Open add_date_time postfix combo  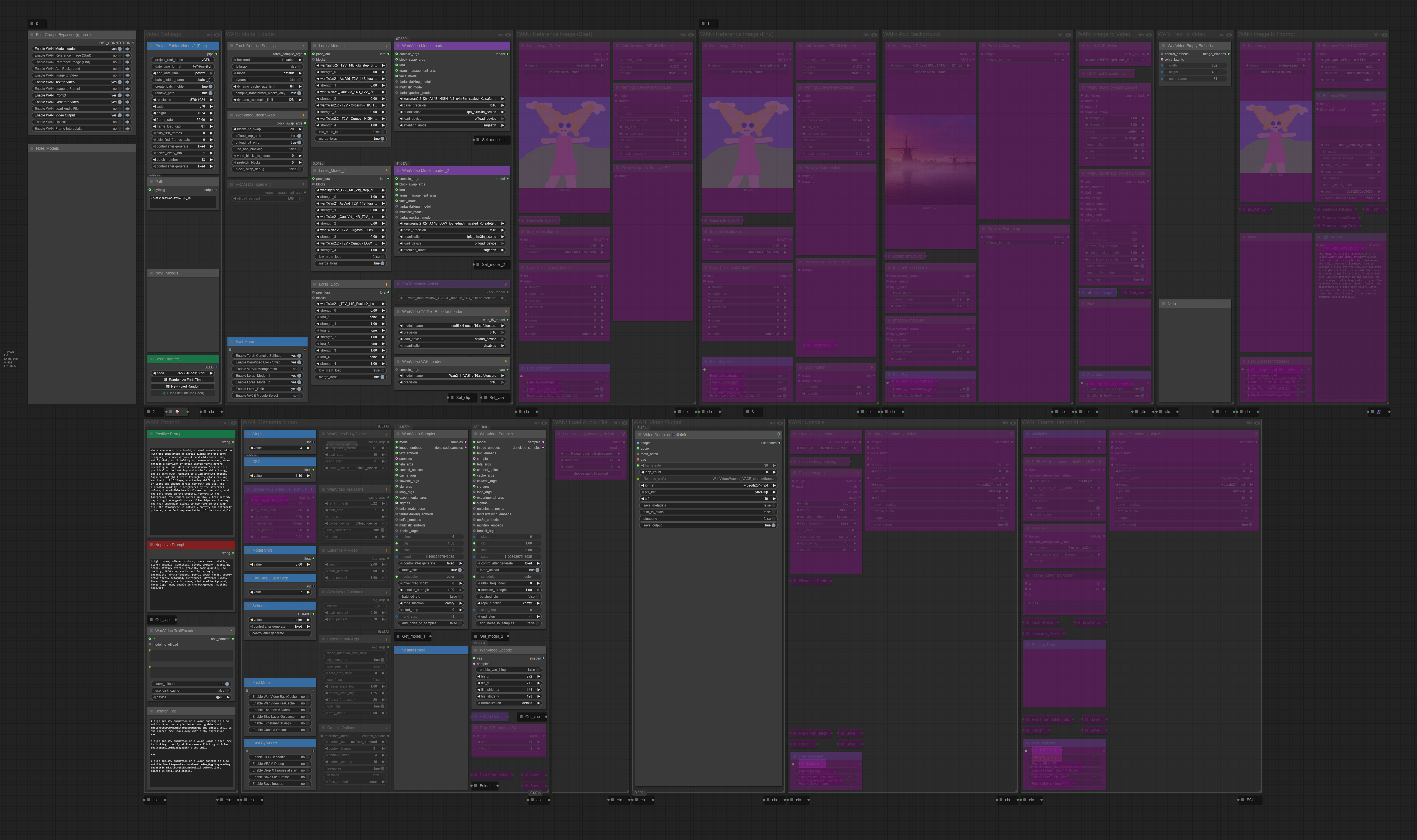pyautogui.click(x=183, y=73)
